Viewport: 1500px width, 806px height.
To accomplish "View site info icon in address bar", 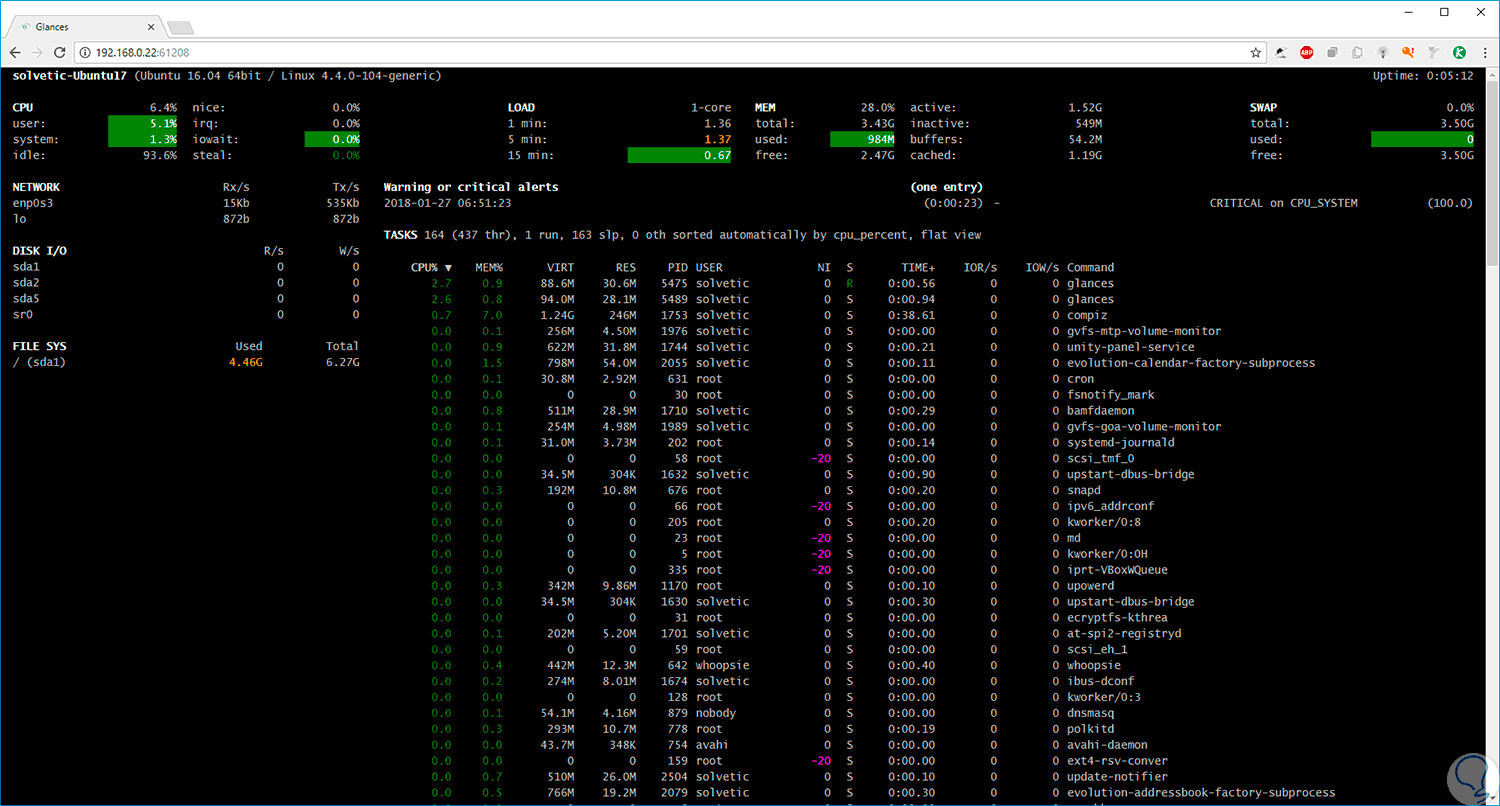I will (x=85, y=52).
